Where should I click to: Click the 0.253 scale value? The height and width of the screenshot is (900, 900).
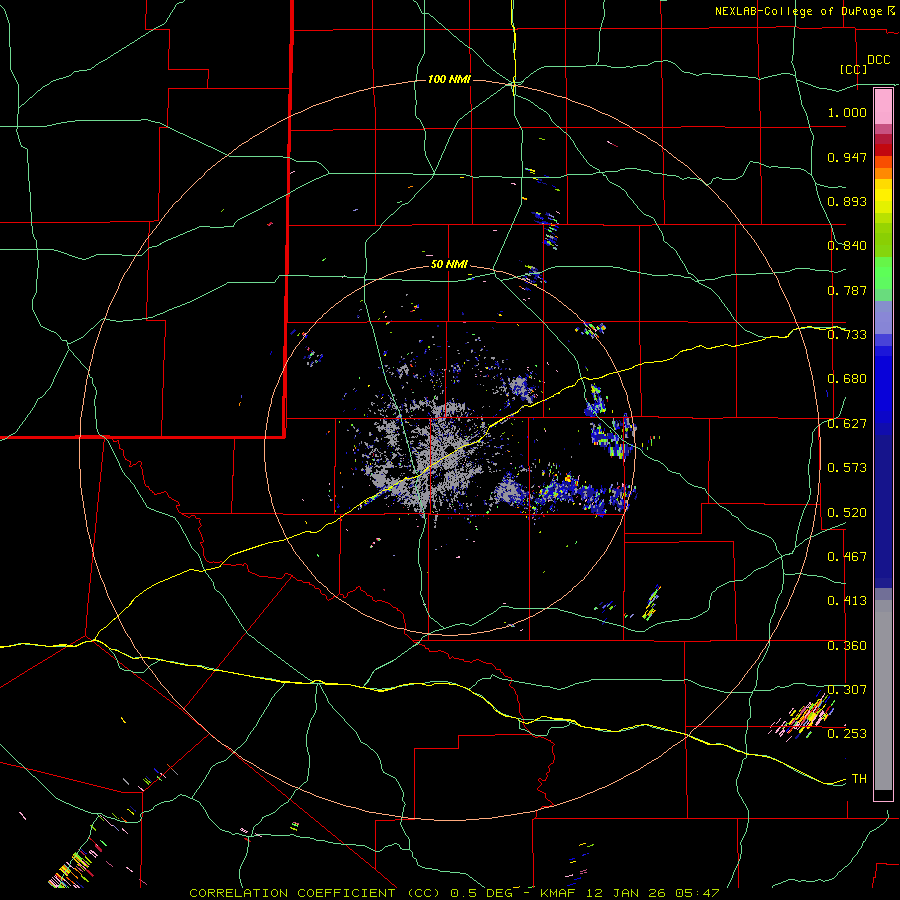[847, 734]
